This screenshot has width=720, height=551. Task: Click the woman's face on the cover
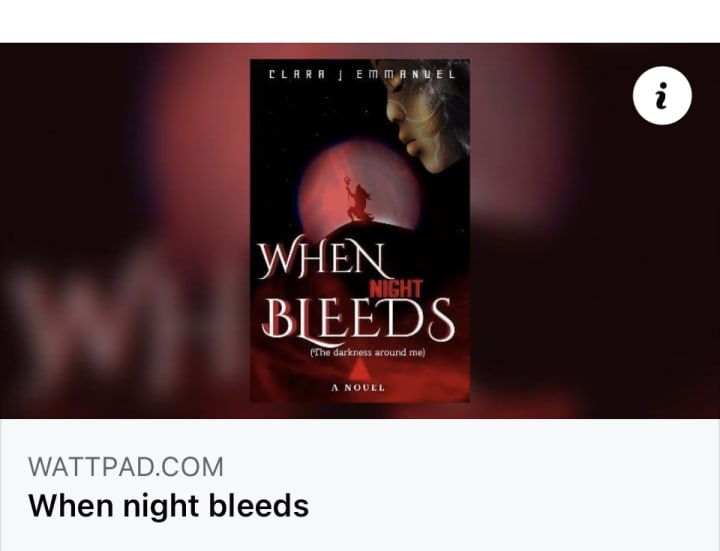[x=420, y=117]
